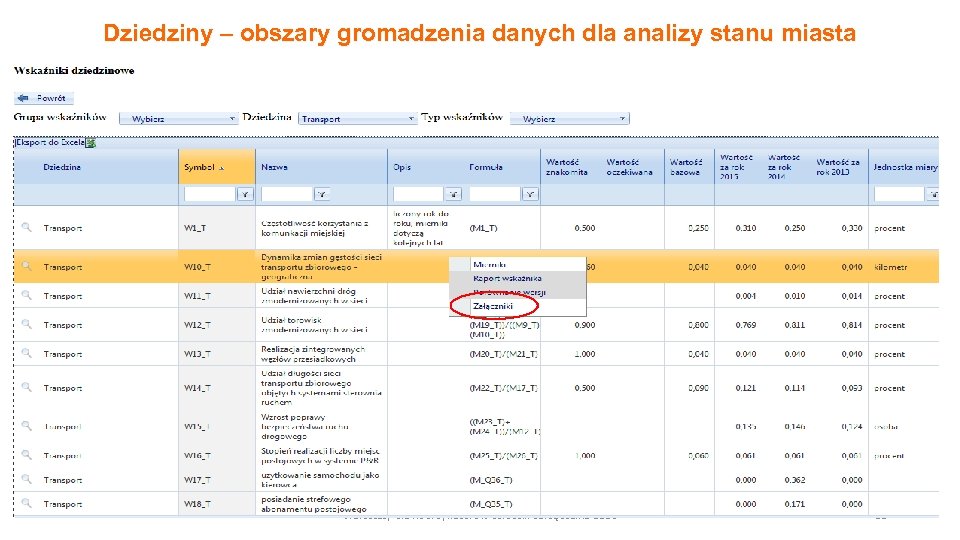Image resolution: width=960 pixels, height=540 pixels.
Task: Click formula cell (M22_T)/(M17_T)
Action: pos(503,388)
